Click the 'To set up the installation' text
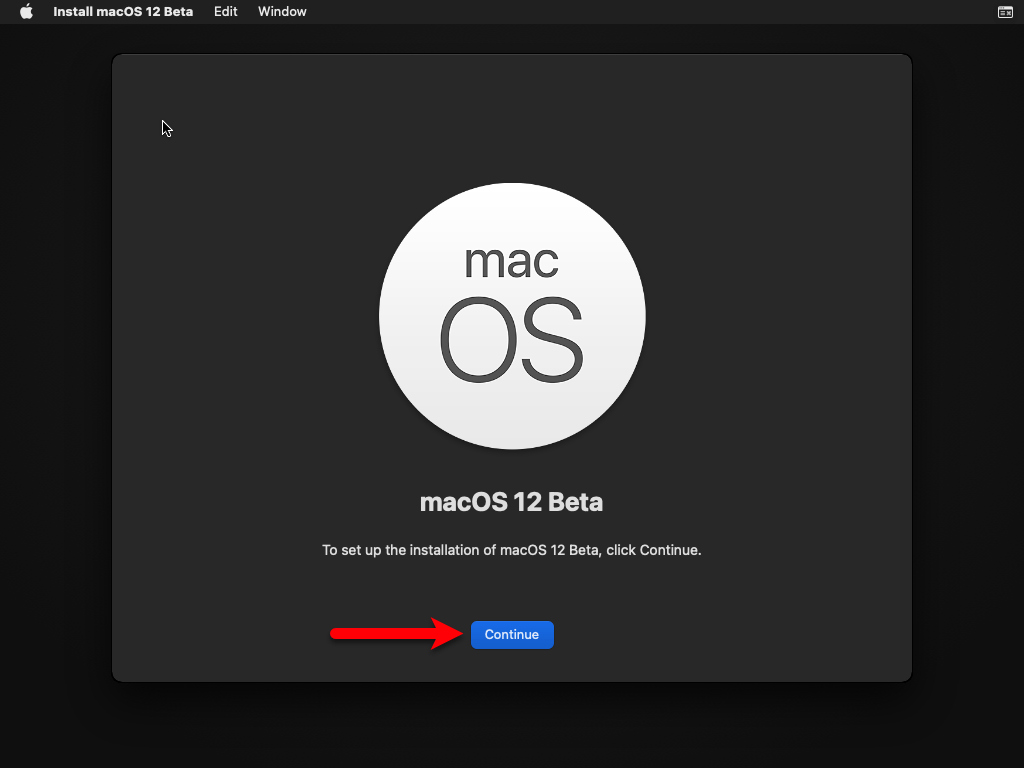Image resolution: width=1024 pixels, height=768 pixels. tap(511, 550)
